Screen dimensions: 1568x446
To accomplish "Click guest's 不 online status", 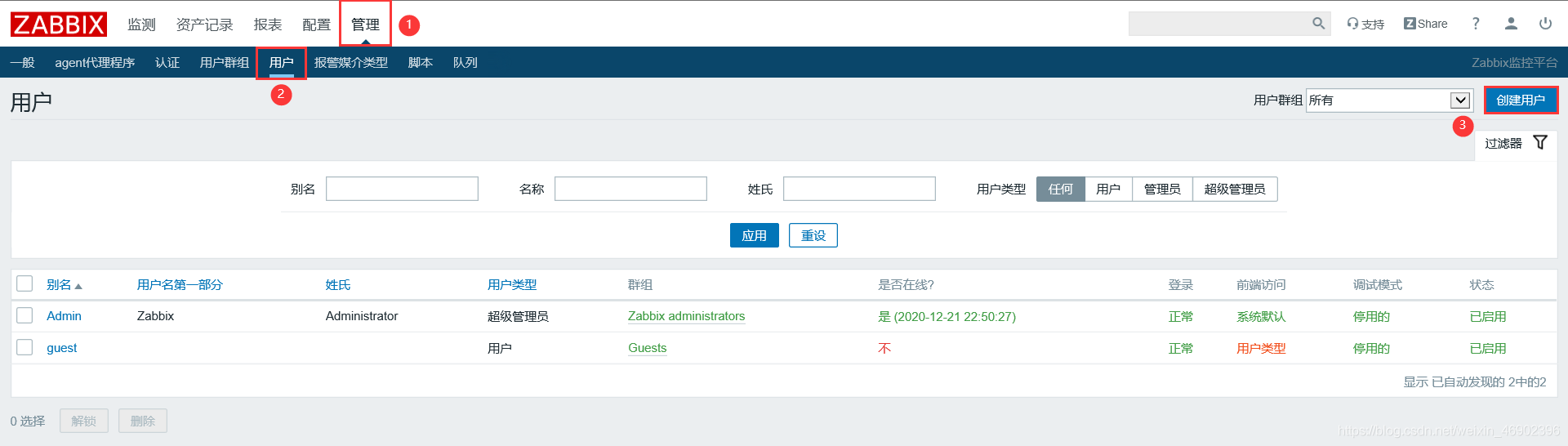I will (884, 348).
